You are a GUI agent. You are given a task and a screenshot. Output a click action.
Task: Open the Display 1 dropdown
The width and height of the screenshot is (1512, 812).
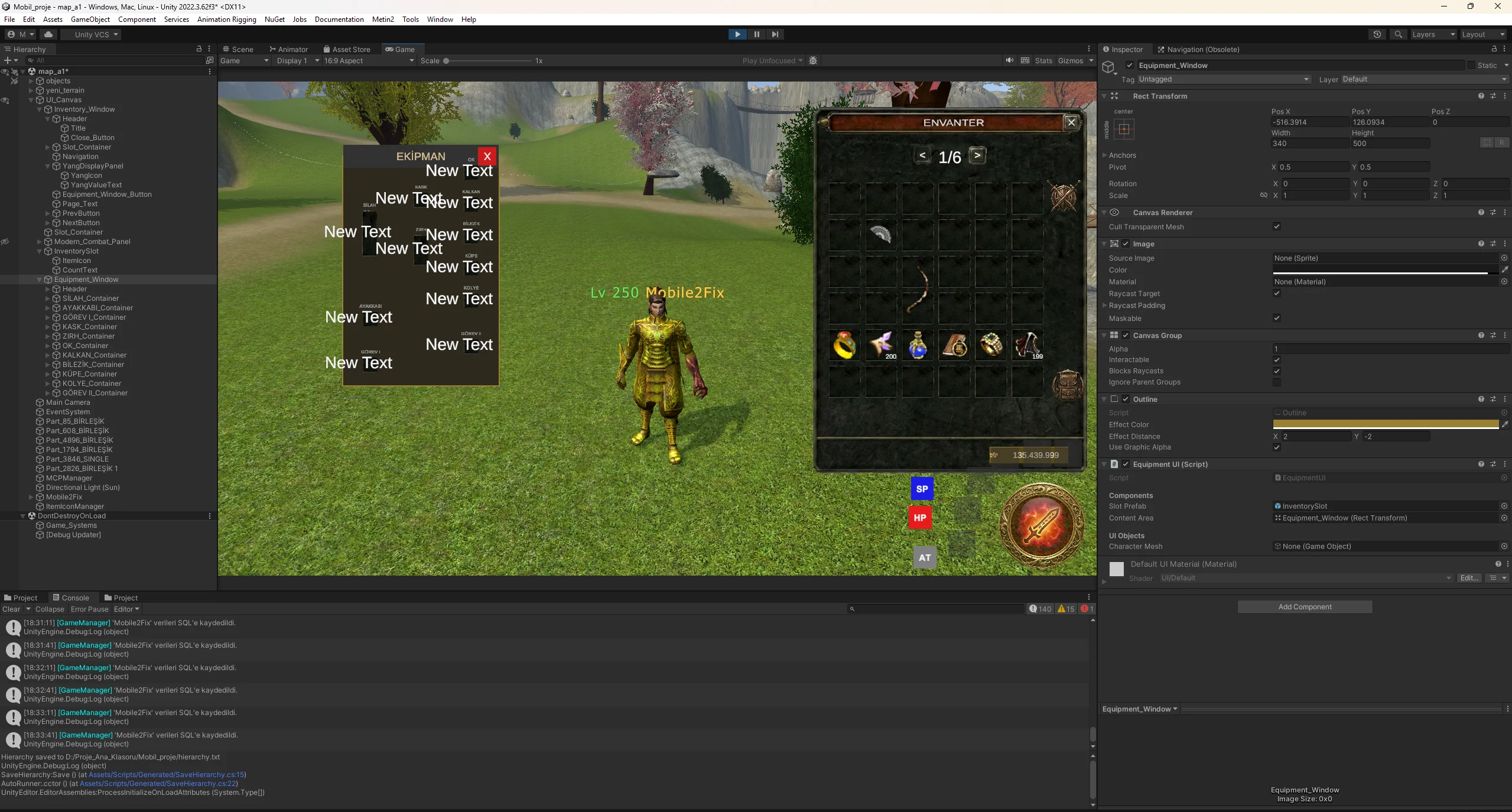pos(297,60)
